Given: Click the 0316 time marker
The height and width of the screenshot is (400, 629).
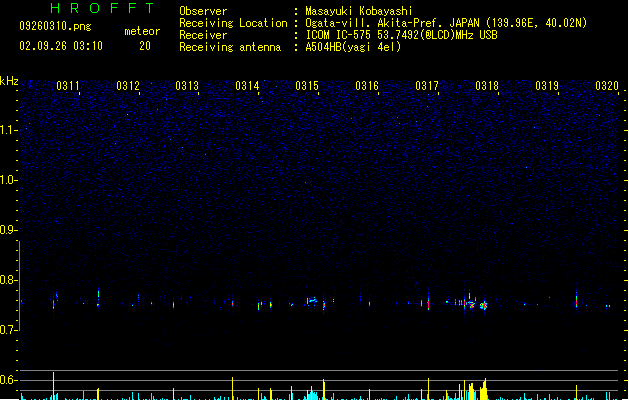Looking at the screenshot, I should (x=367, y=86).
